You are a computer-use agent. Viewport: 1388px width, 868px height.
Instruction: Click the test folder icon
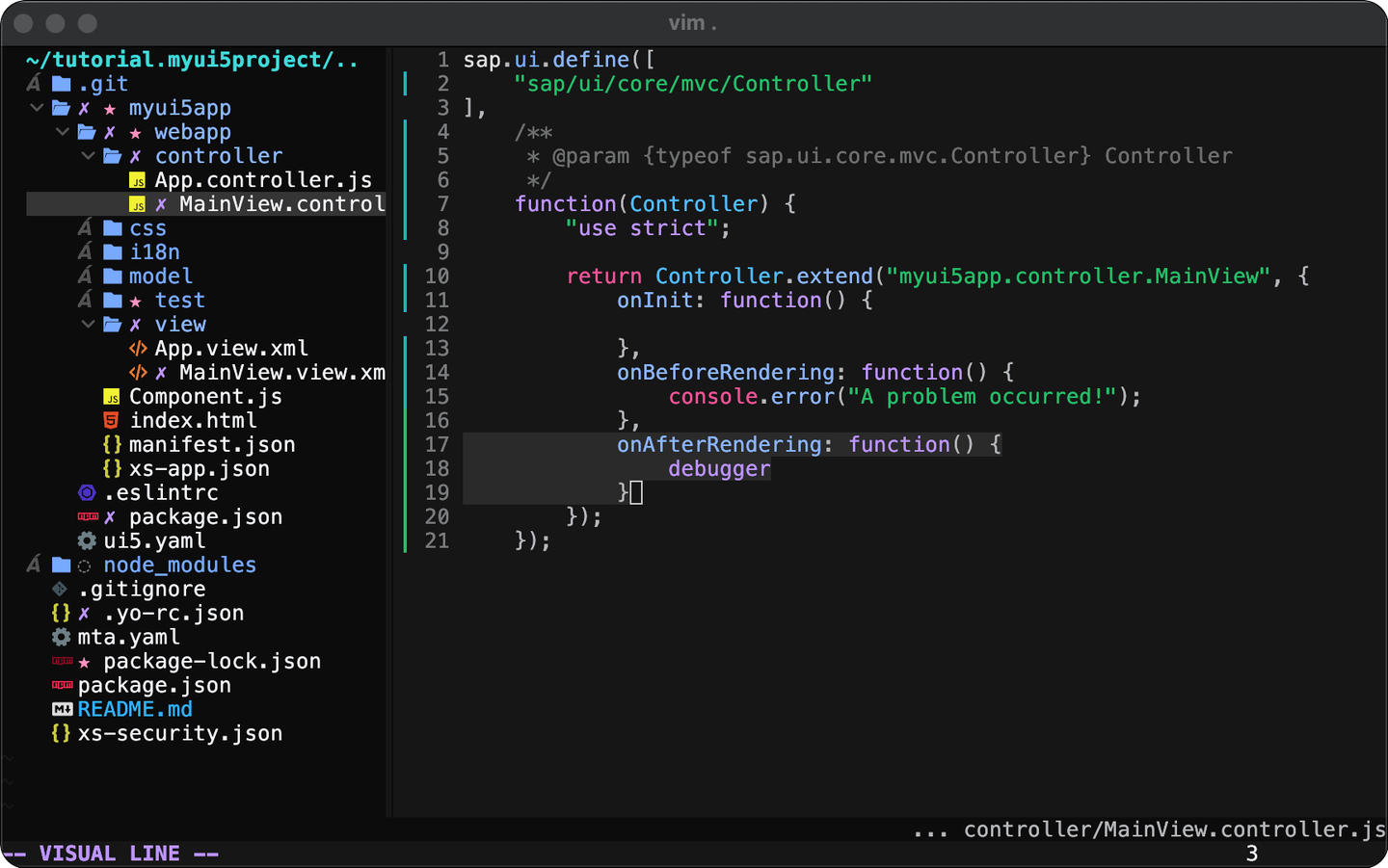(113, 301)
